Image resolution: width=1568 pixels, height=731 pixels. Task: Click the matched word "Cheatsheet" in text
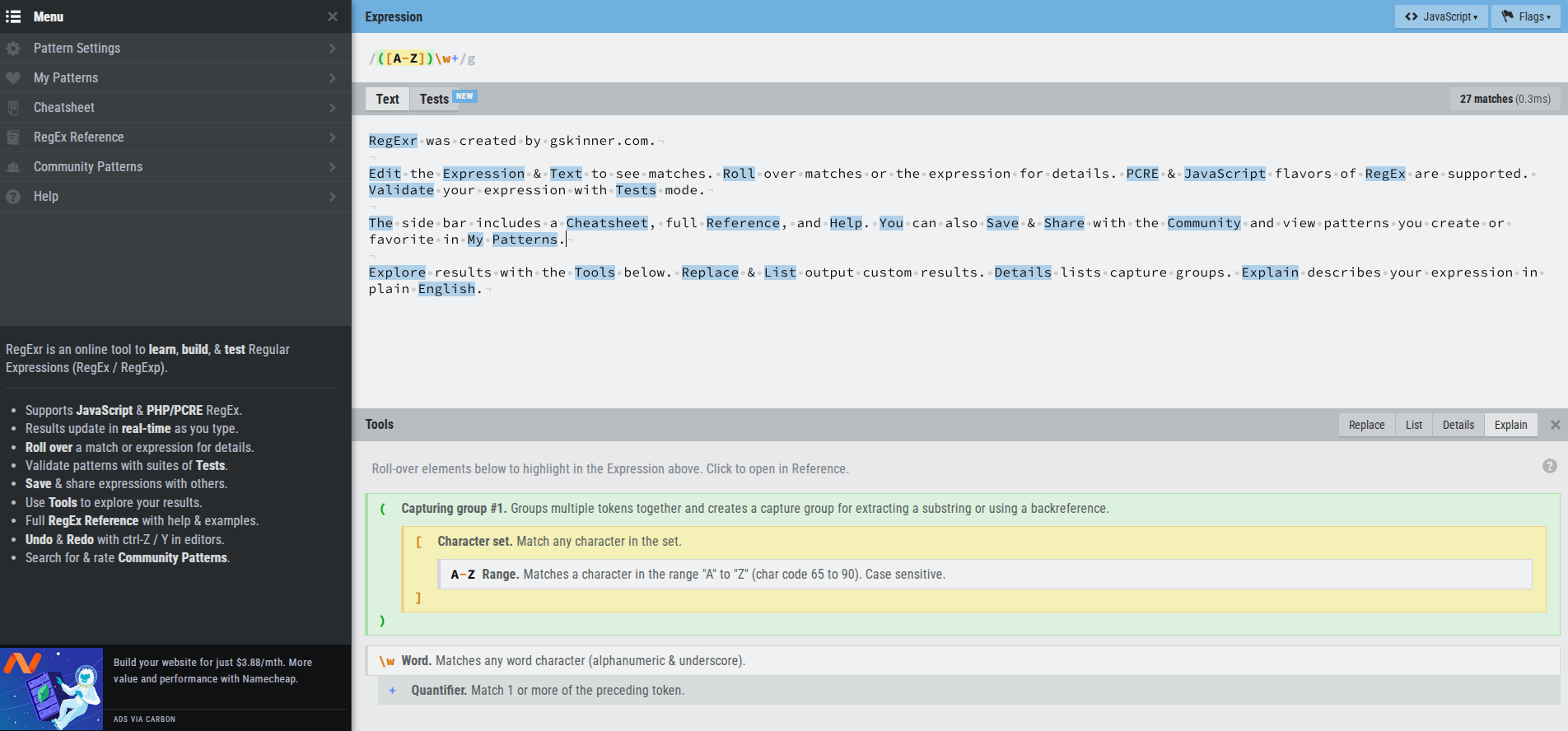607,223
